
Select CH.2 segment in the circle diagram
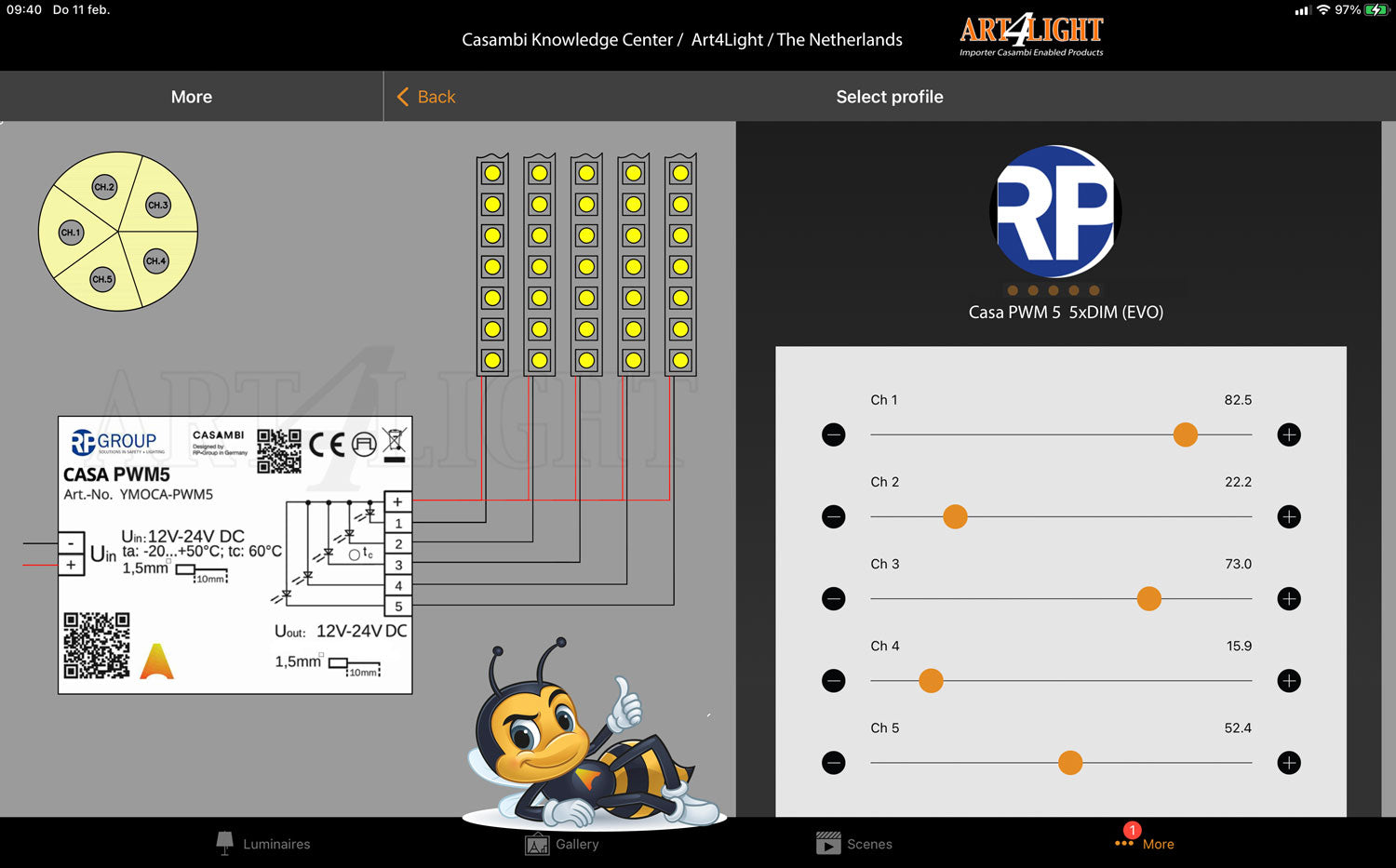(x=104, y=187)
